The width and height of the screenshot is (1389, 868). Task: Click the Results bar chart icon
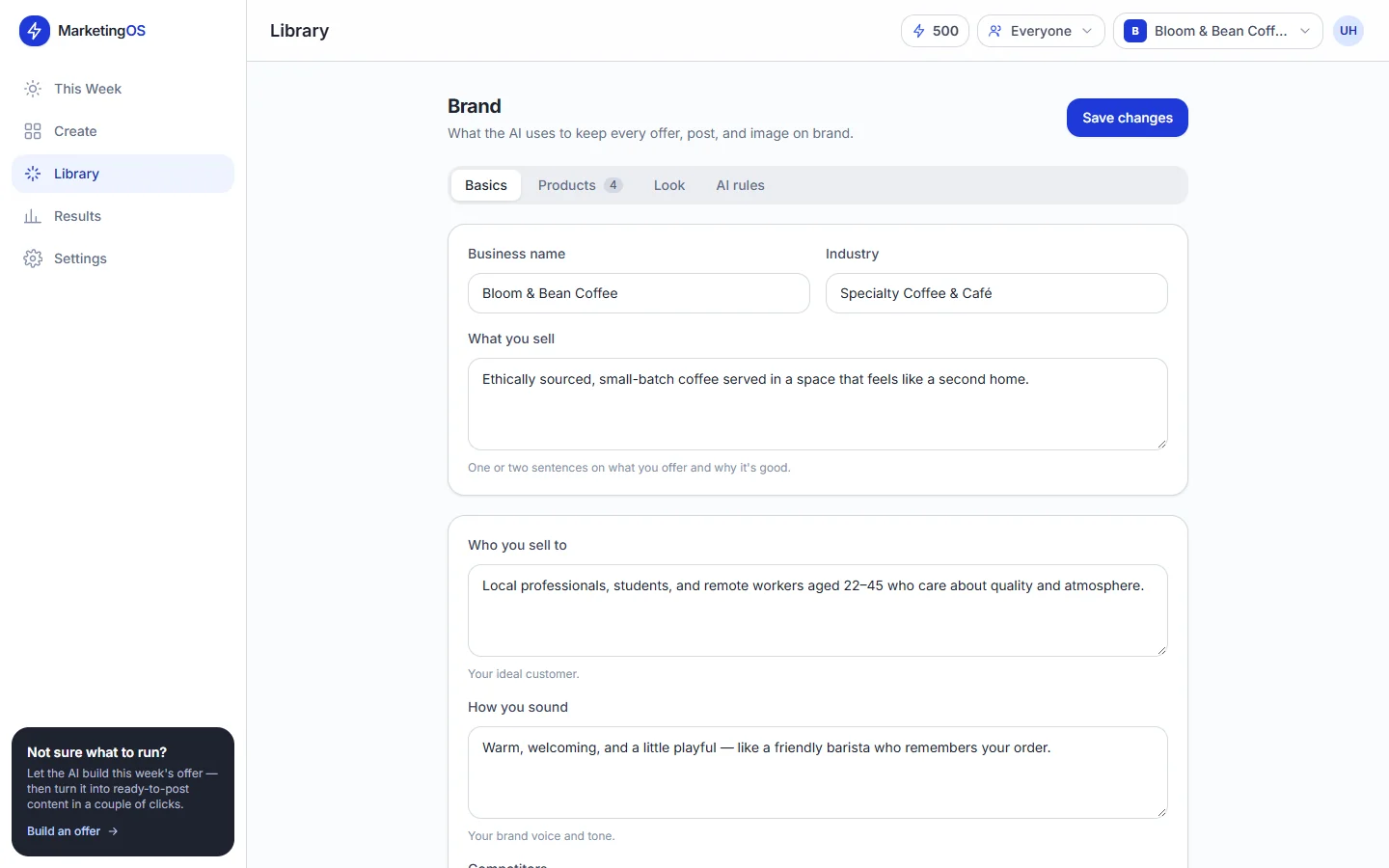[33, 216]
